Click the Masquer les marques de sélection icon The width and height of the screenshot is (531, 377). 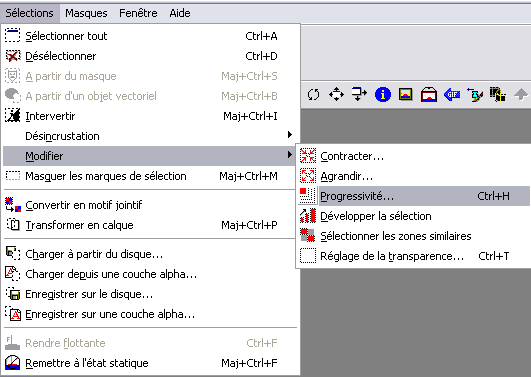(x=13, y=175)
